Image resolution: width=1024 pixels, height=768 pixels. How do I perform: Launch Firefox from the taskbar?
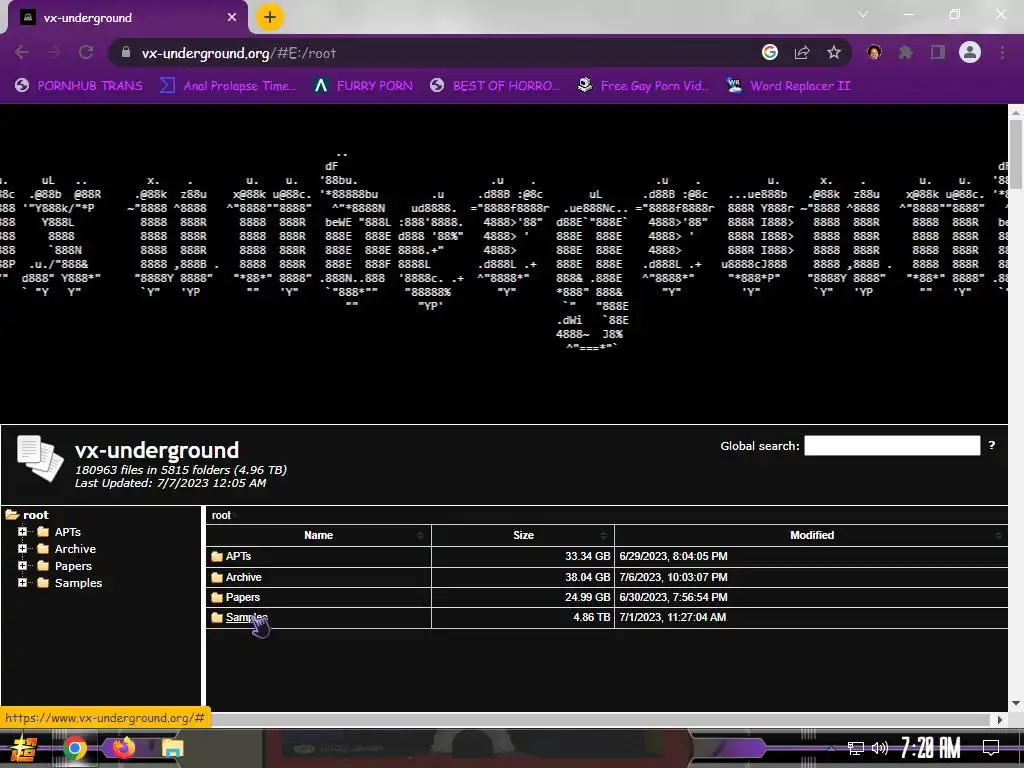coord(123,748)
